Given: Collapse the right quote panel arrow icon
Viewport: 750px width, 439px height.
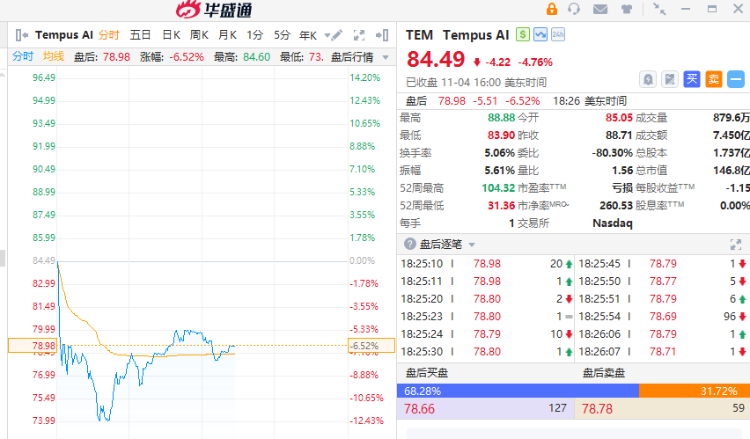Looking at the screenshot, I should click(x=382, y=35).
